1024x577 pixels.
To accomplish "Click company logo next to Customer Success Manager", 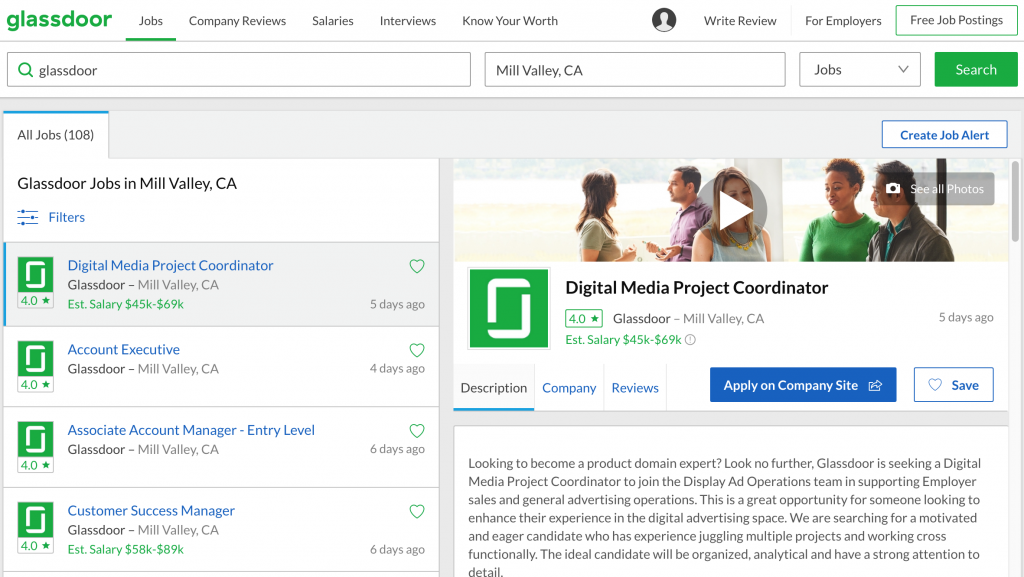I will pyautogui.click(x=36, y=520).
